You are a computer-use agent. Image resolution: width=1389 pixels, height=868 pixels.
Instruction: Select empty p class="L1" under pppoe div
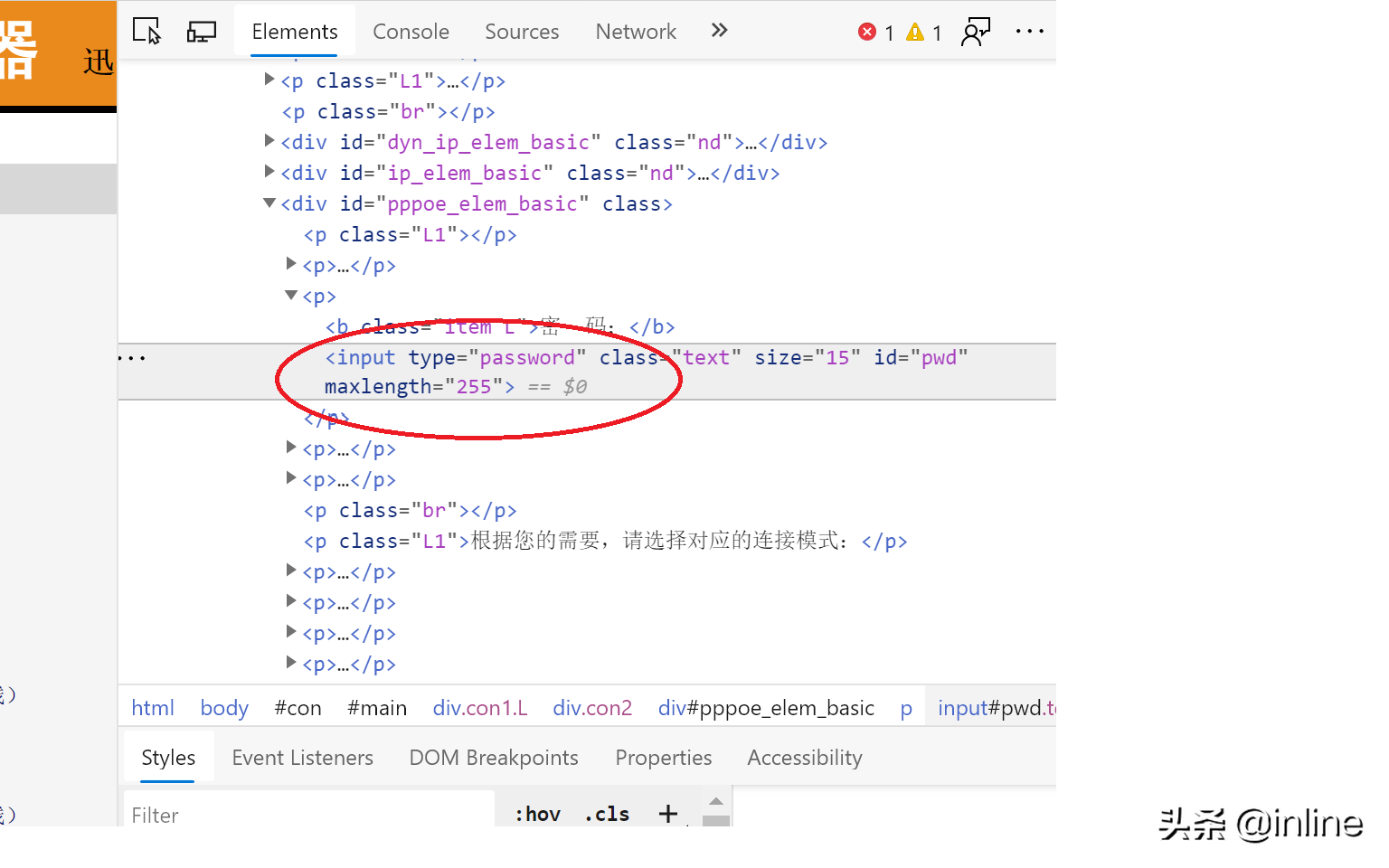coord(410,234)
